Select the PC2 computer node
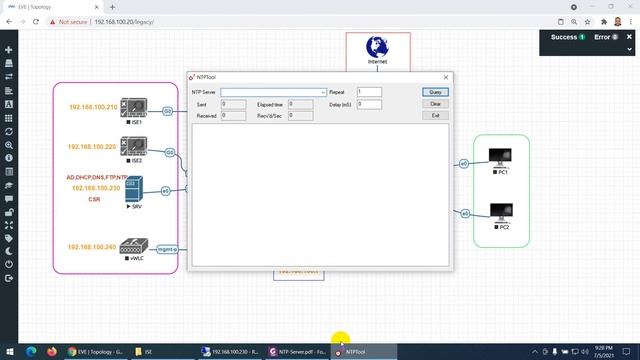 [x=501, y=213]
